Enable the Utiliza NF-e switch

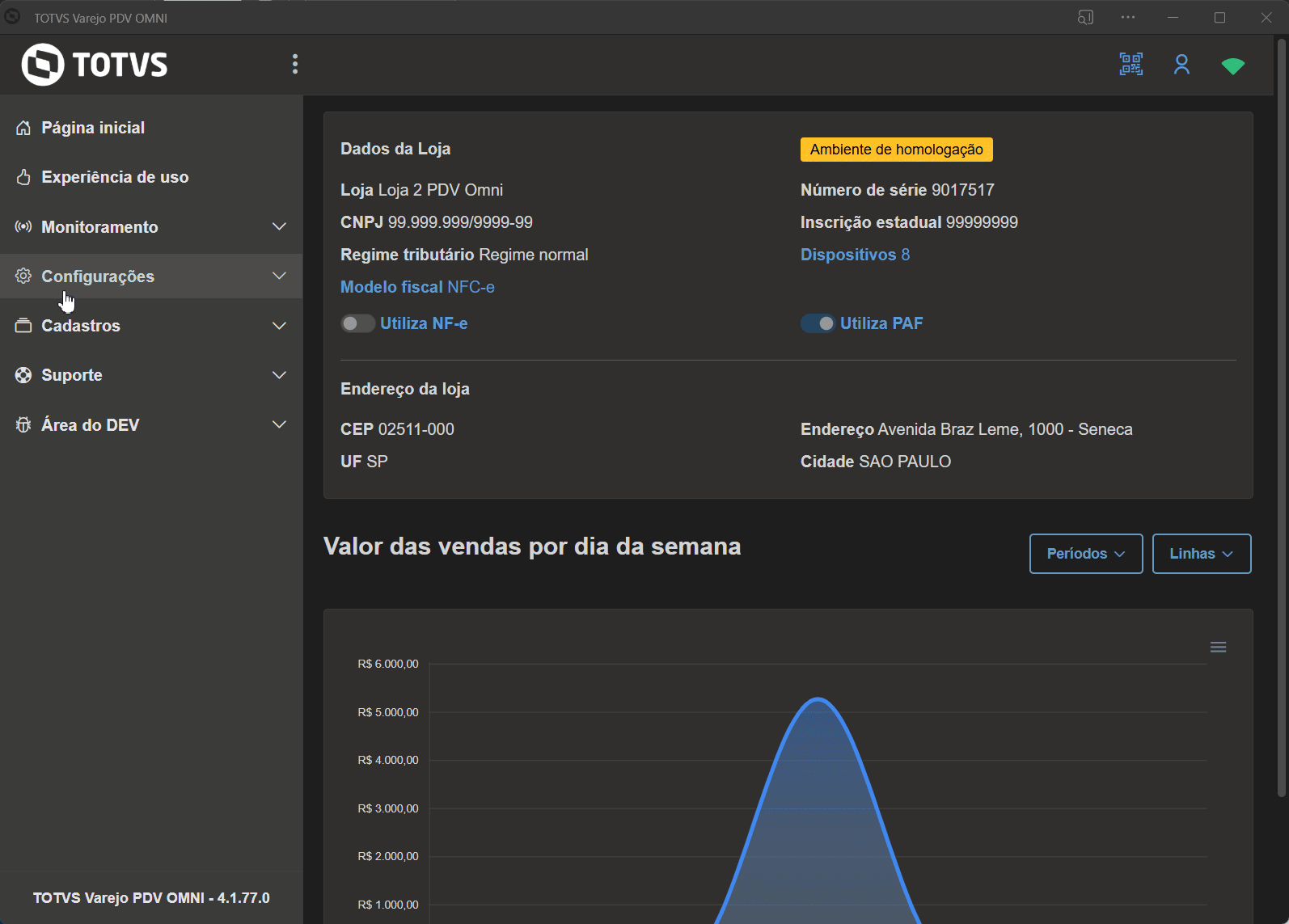pos(357,323)
